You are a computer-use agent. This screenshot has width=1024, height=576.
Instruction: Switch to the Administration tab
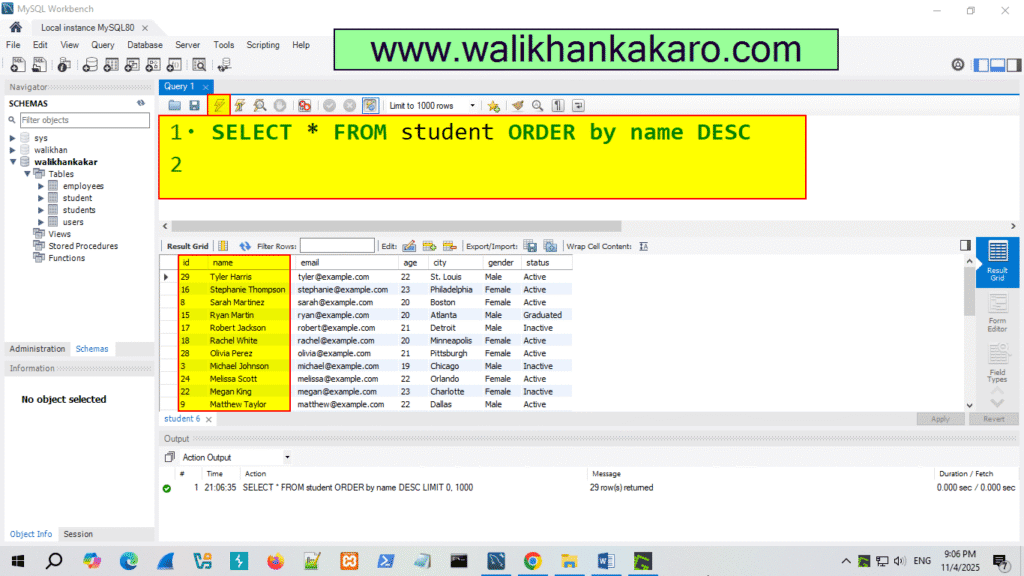coord(37,348)
